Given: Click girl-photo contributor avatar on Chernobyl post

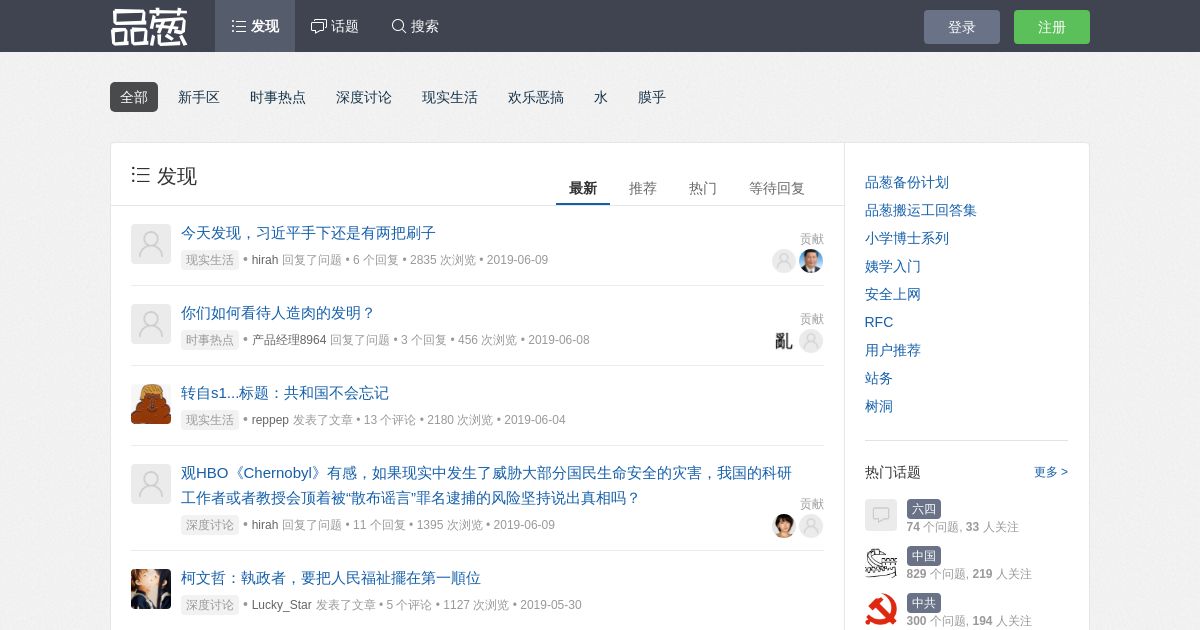Looking at the screenshot, I should coord(784,526).
